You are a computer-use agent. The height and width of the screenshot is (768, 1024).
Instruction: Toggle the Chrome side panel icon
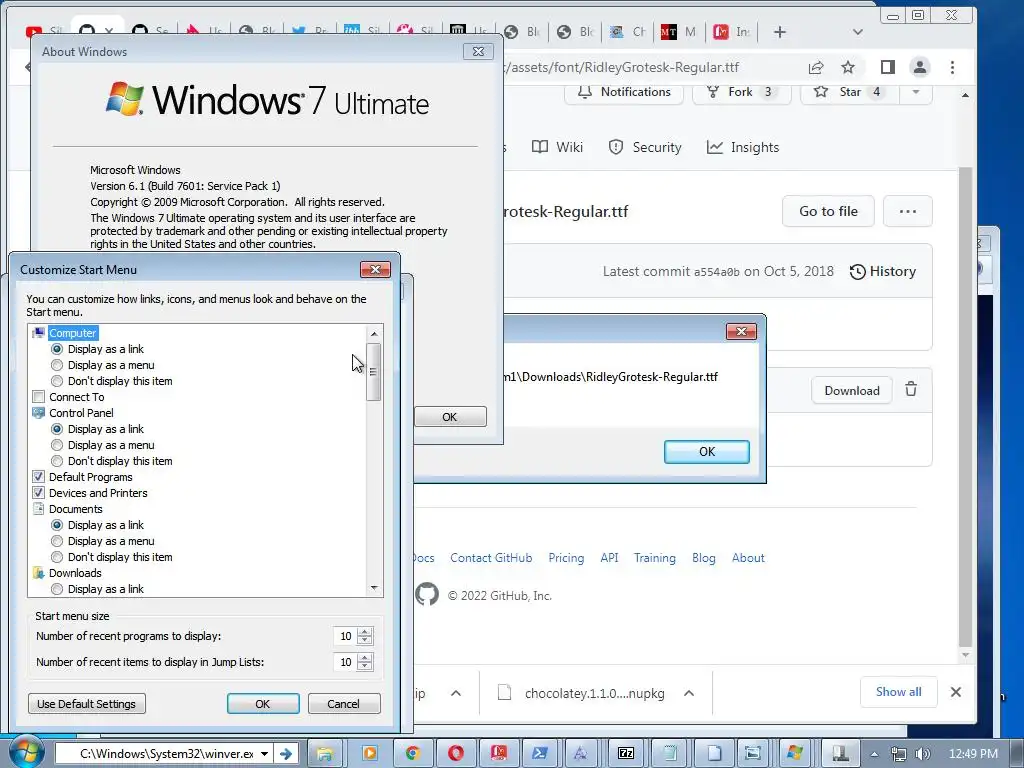[888, 67]
